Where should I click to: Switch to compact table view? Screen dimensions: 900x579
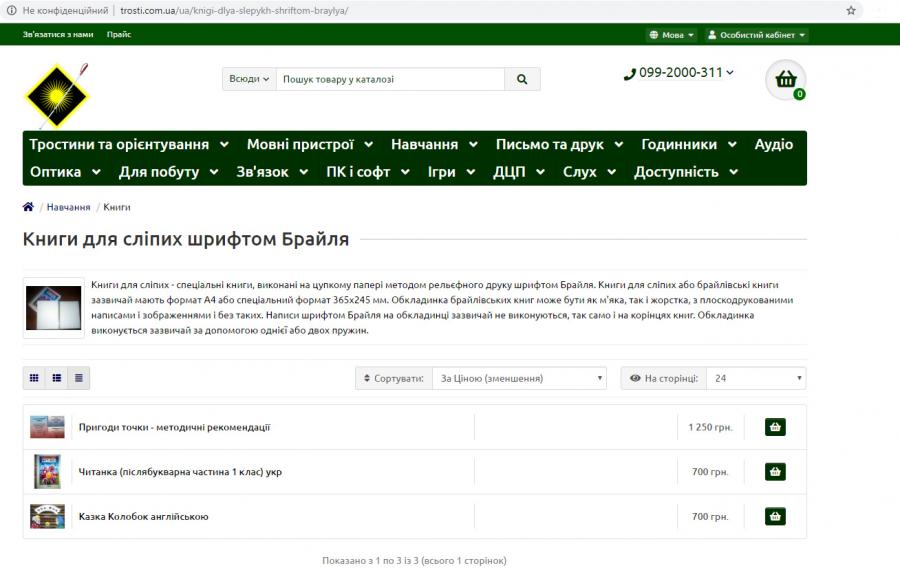79,378
